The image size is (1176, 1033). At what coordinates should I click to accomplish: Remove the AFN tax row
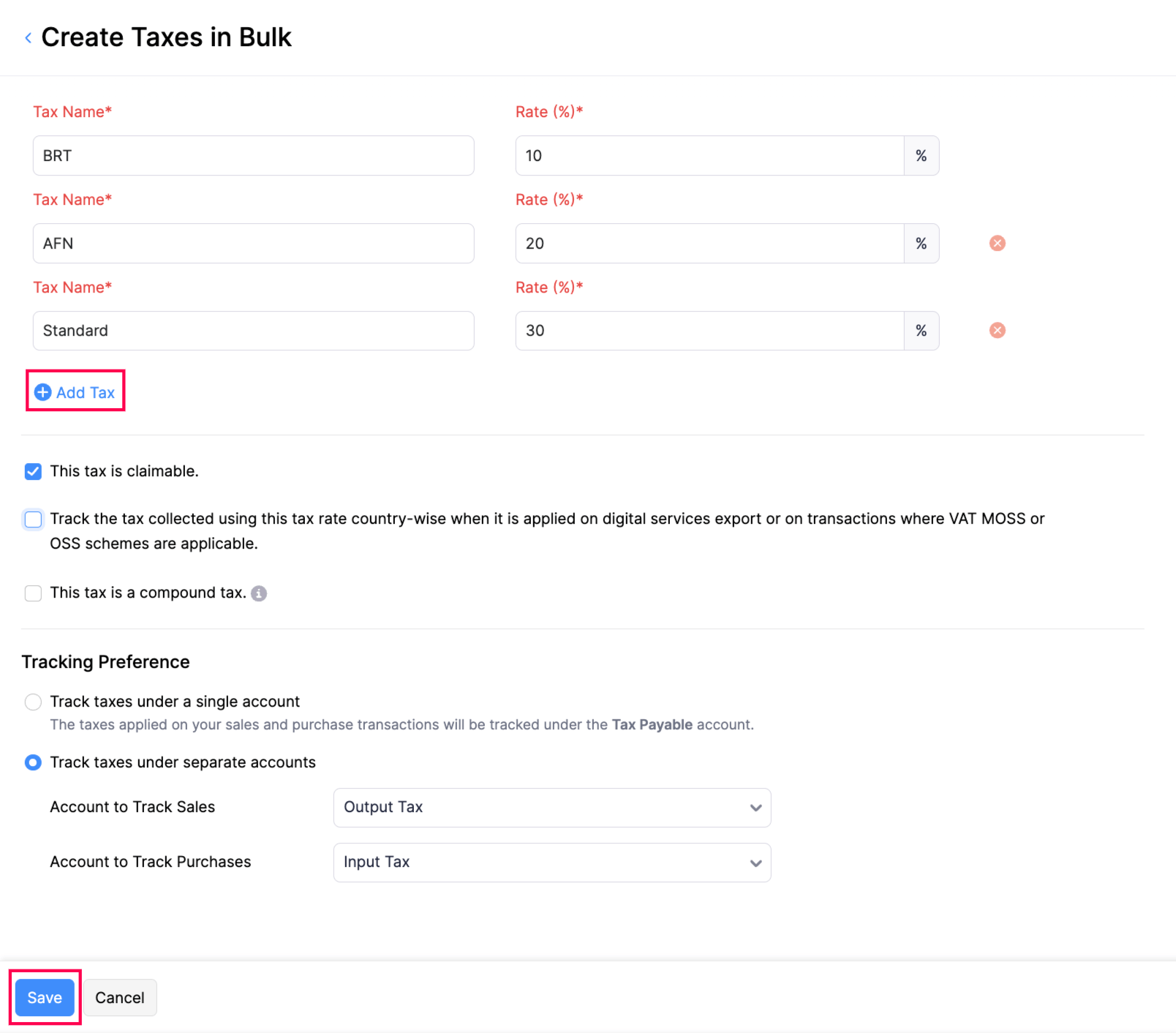point(997,243)
